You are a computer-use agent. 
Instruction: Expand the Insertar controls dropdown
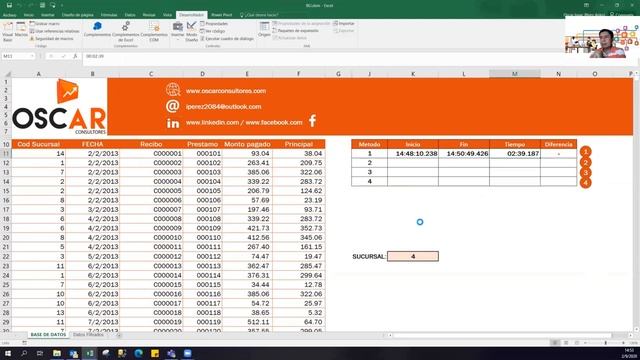(x=178, y=31)
